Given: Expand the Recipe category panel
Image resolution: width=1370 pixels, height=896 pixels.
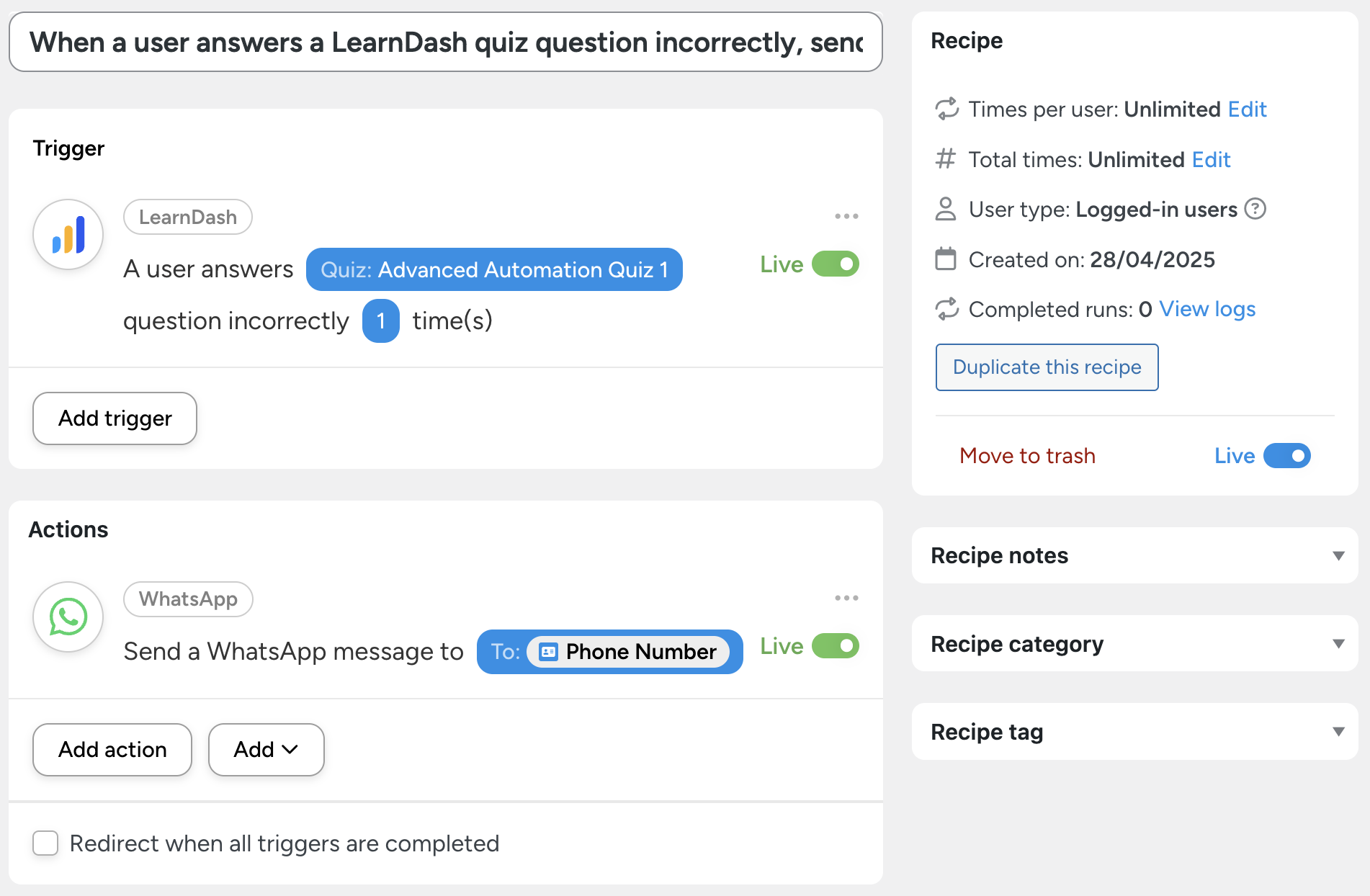Looking at the screenshot, I should pyautogui.click(x=1338, y=643).
